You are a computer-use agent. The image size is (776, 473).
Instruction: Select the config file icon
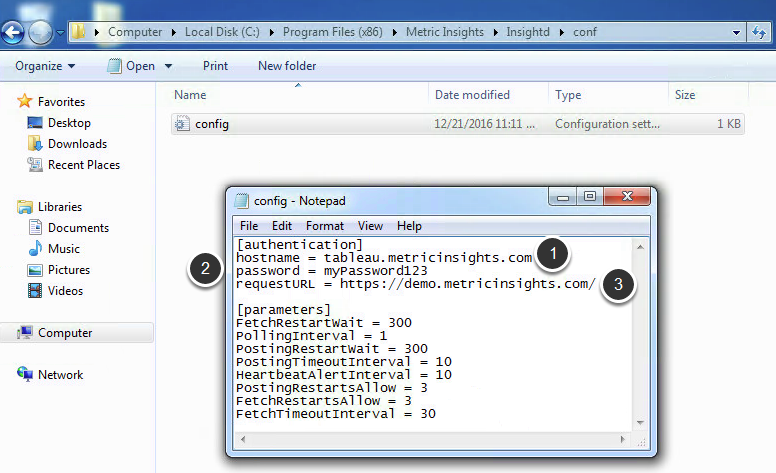182,124
